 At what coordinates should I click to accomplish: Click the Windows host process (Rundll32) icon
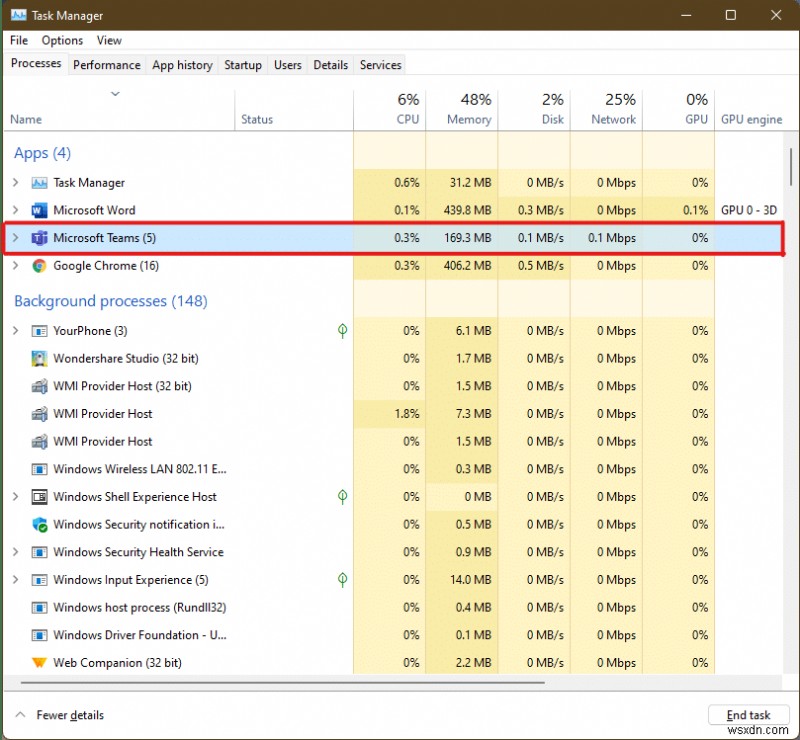[x=39, y=607]
